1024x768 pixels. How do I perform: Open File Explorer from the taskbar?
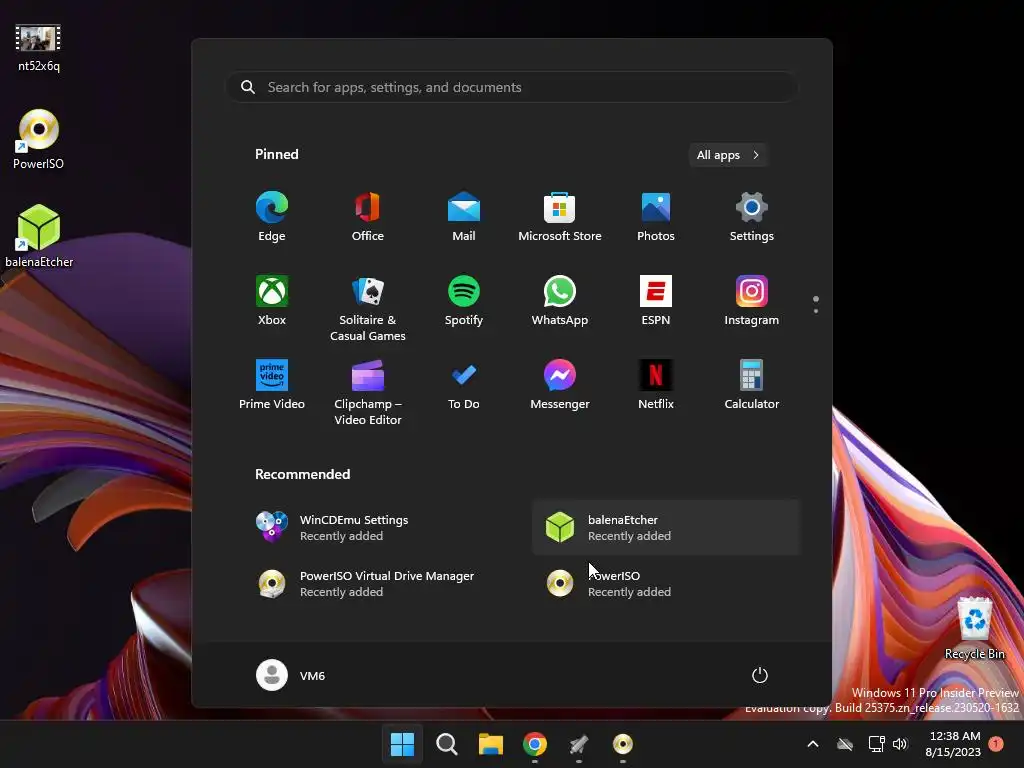tap(490, 744)
